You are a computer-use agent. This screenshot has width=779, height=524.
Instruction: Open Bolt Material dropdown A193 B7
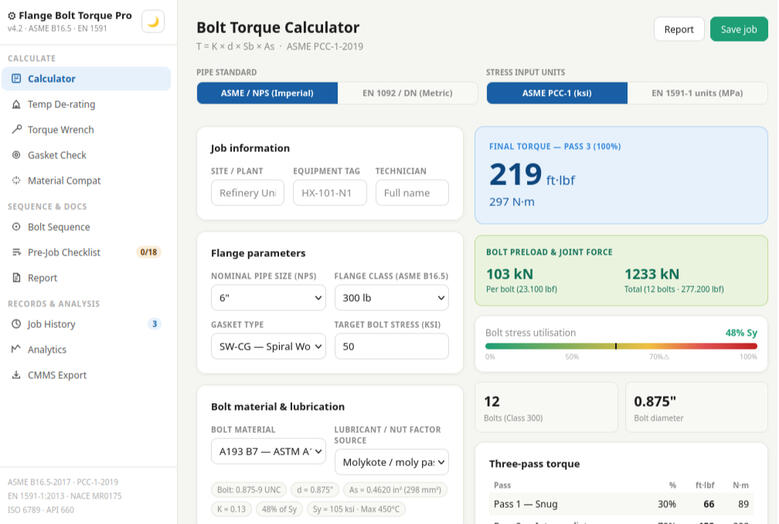point(268,451)
